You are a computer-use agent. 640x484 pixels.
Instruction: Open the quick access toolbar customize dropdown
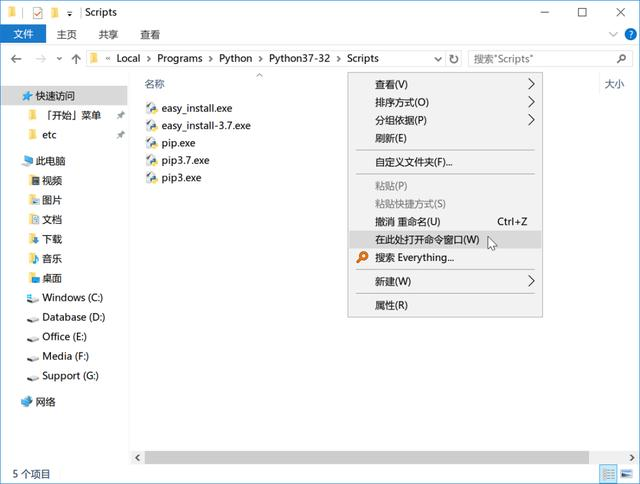pos(70,14)
